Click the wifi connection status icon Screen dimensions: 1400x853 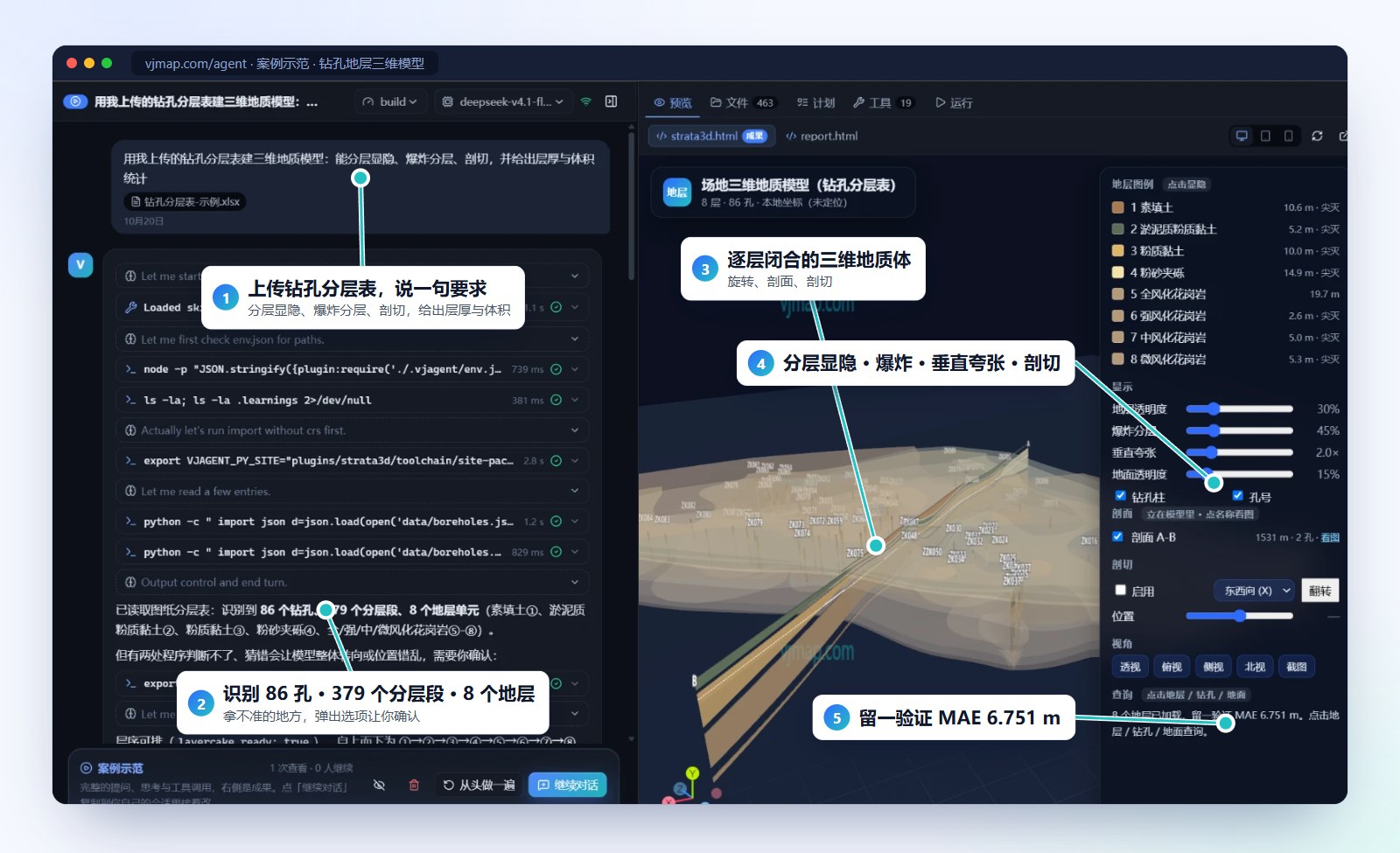[x=586, y=101]
